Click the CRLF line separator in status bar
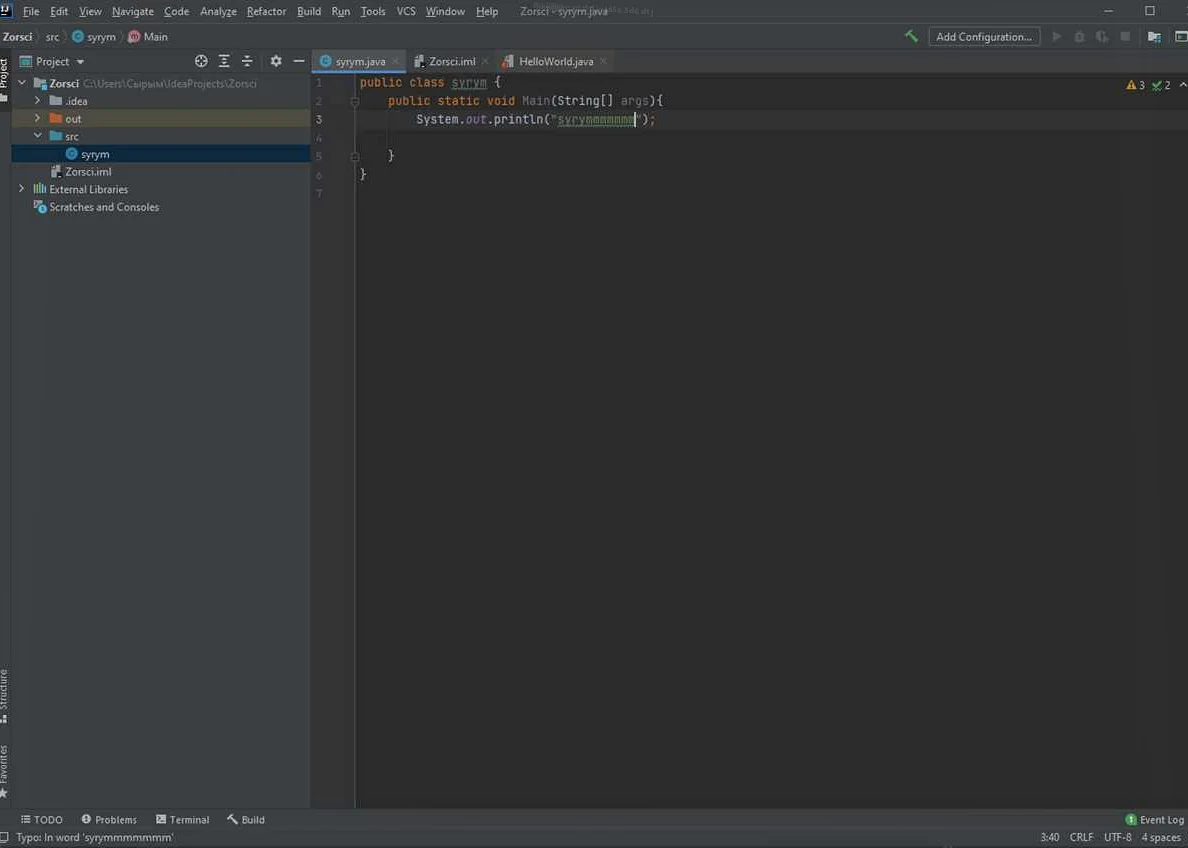Viewport: 1188px width, 848px height. 1081,837
